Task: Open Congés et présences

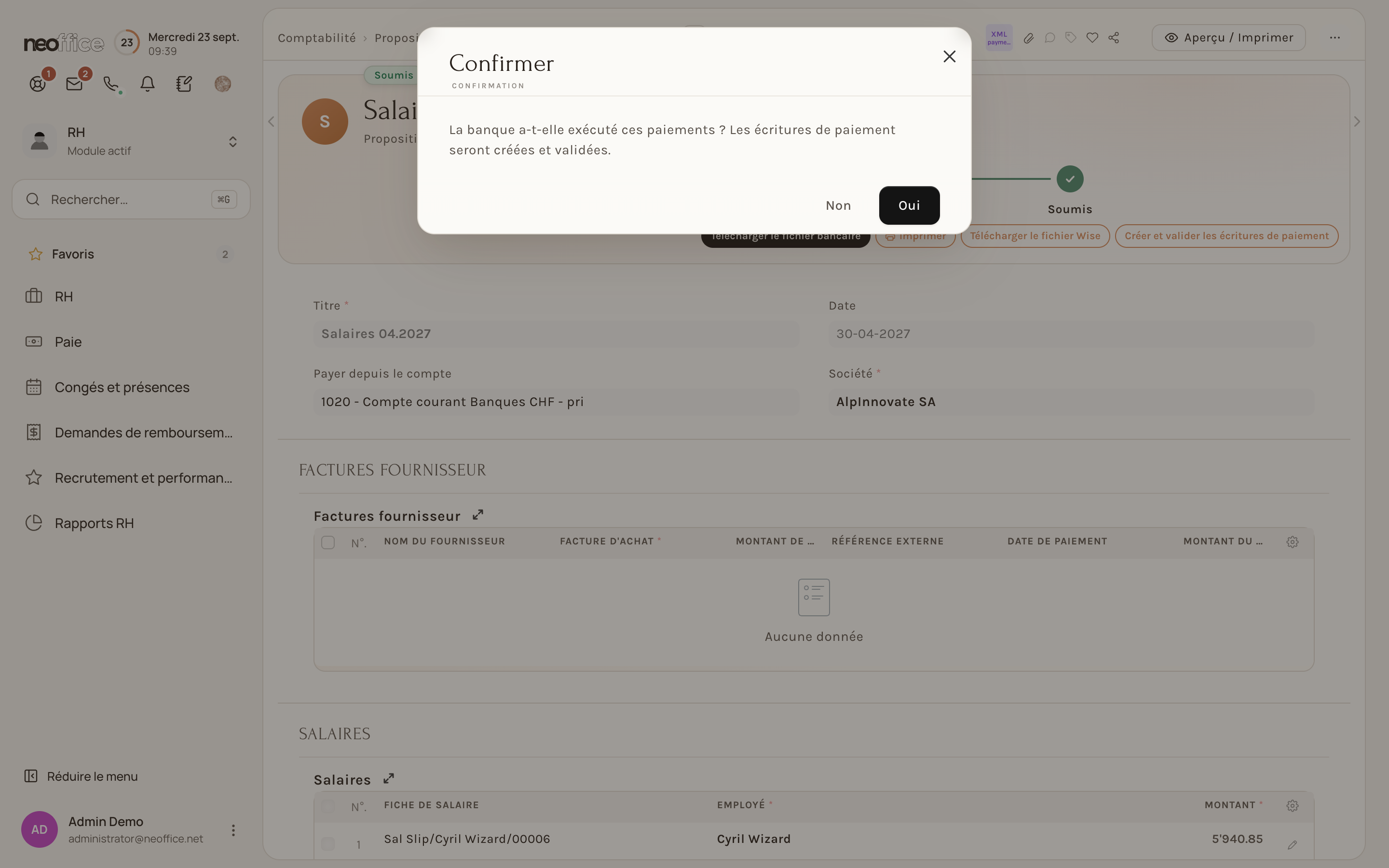Action: pyautogui.click(x=131, y=388)
